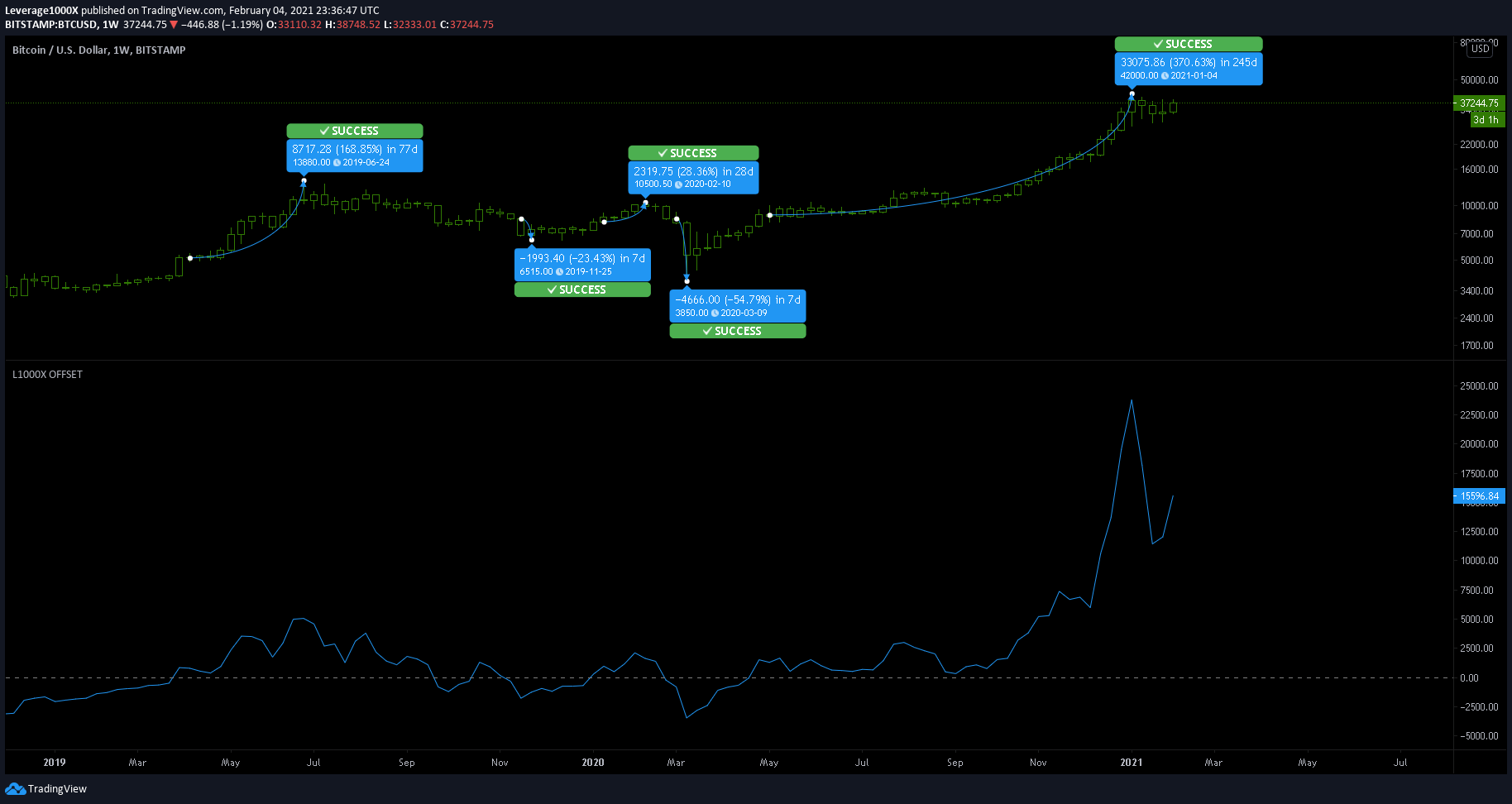Image resolution: width=1512 pixels, height=804 pixels.
Task: Click the 25000.00 label on indicator axis
Action: click(x=1480, y=386)
